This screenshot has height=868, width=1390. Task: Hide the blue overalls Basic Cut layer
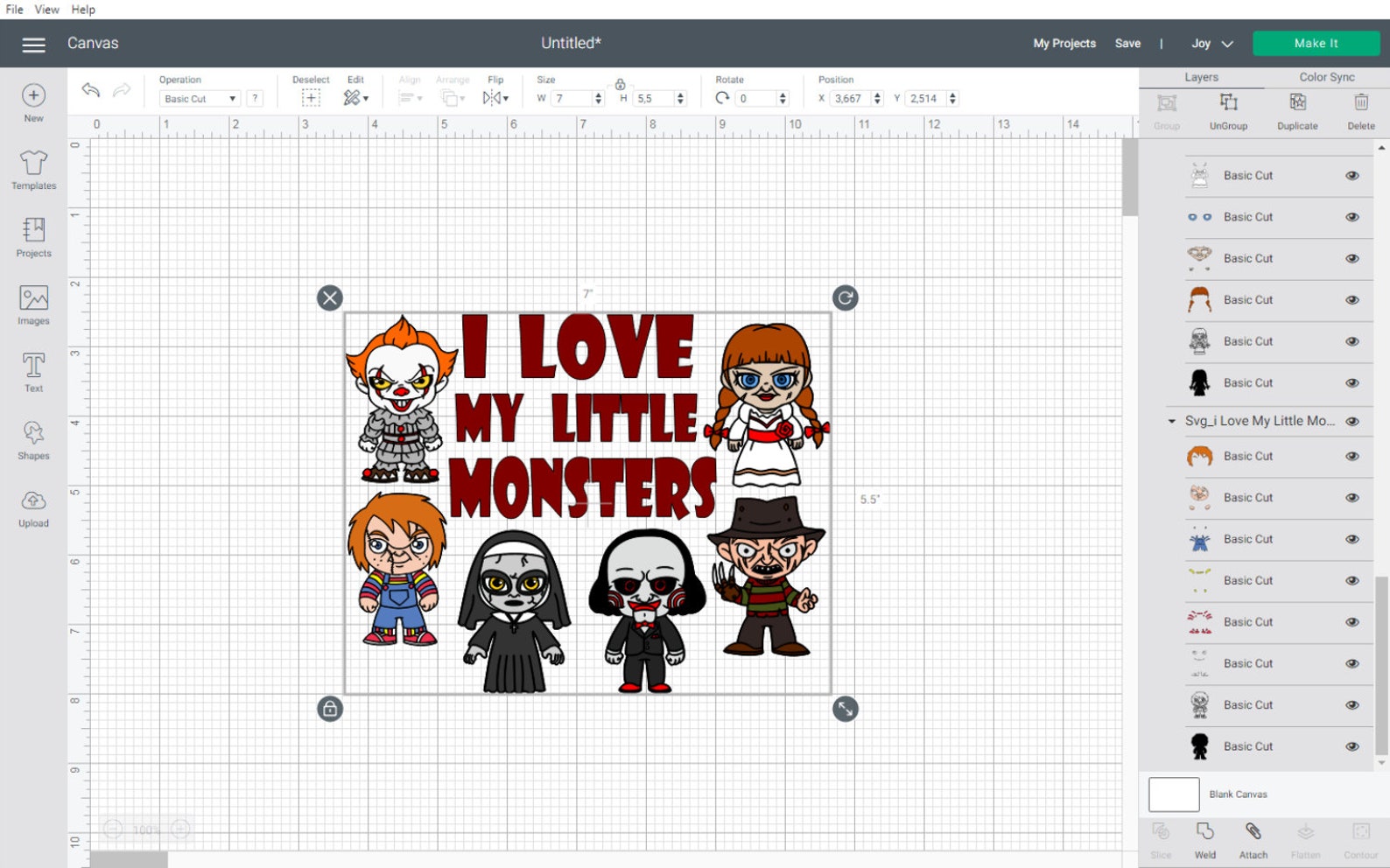coord(1352,540)
